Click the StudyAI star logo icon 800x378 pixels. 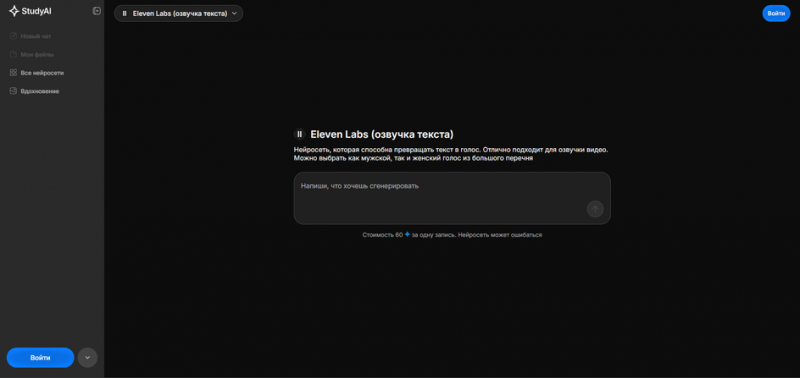(14, 11)
